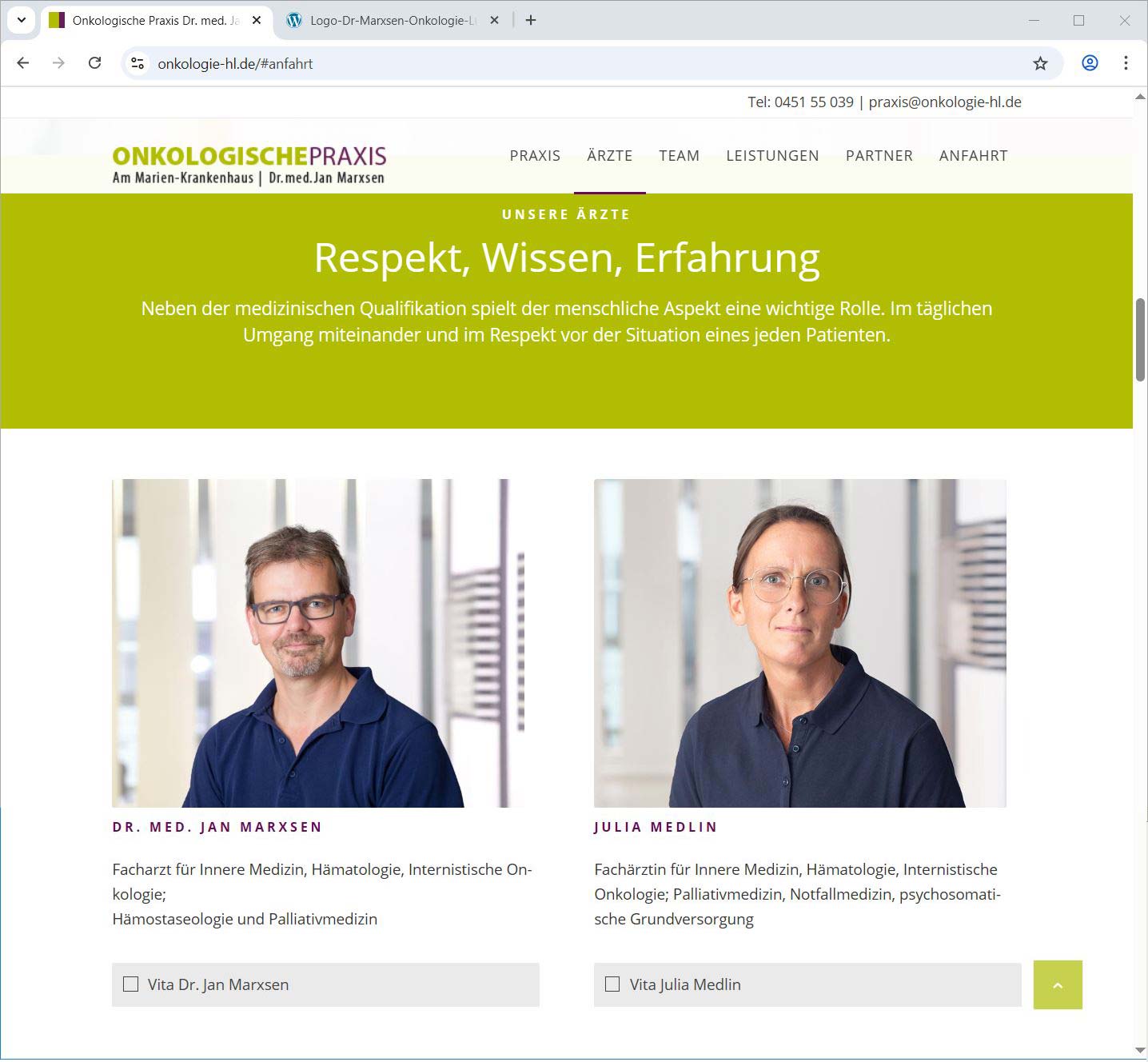The height and width of the screenshot is (1062, 1148).
Task: Expand the tab search dropdown arrow
Action: [x=22, y=20]
